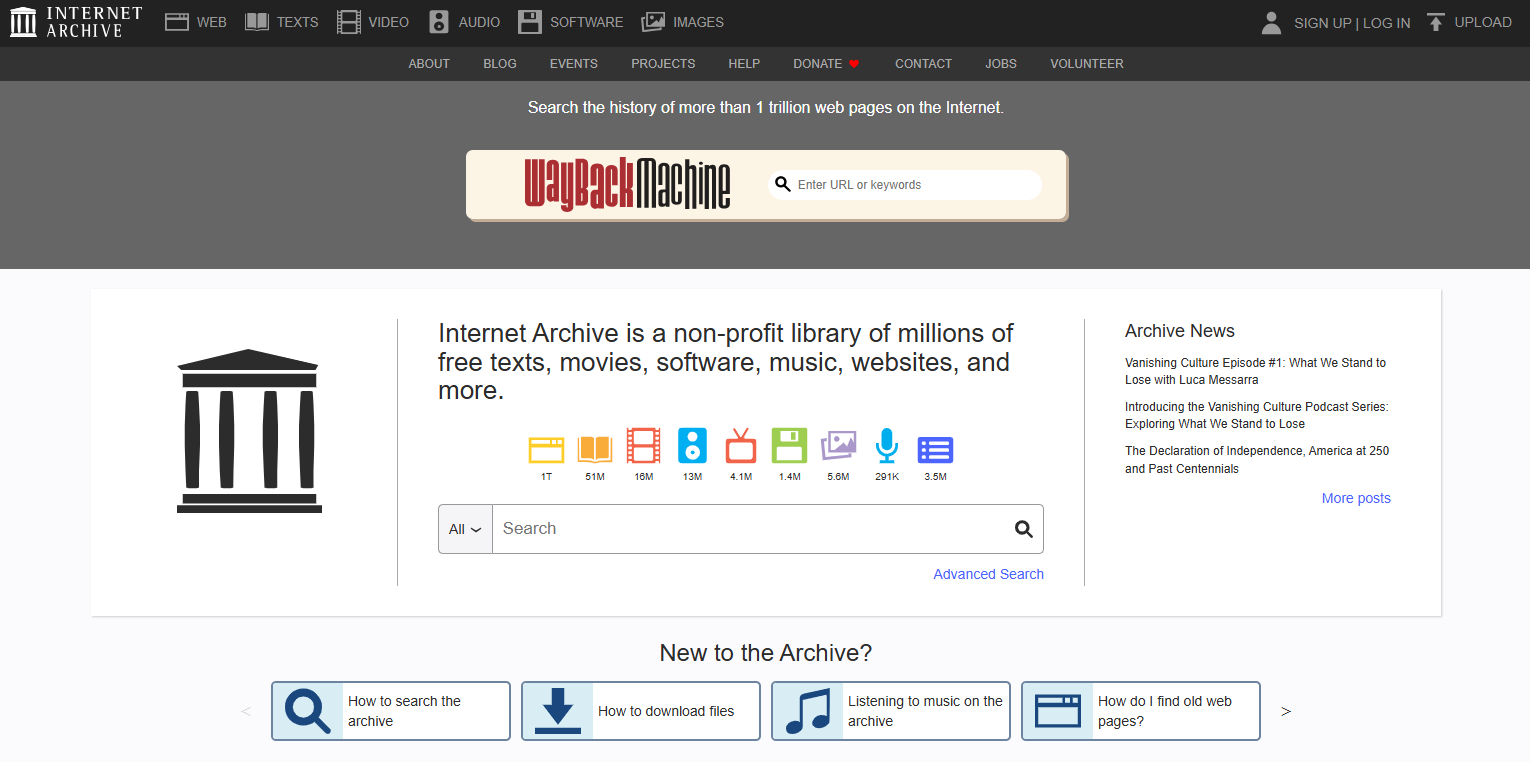Open the Internet Archive home logo
This screenshot has width=1530, height=762.
coord(76,22)
